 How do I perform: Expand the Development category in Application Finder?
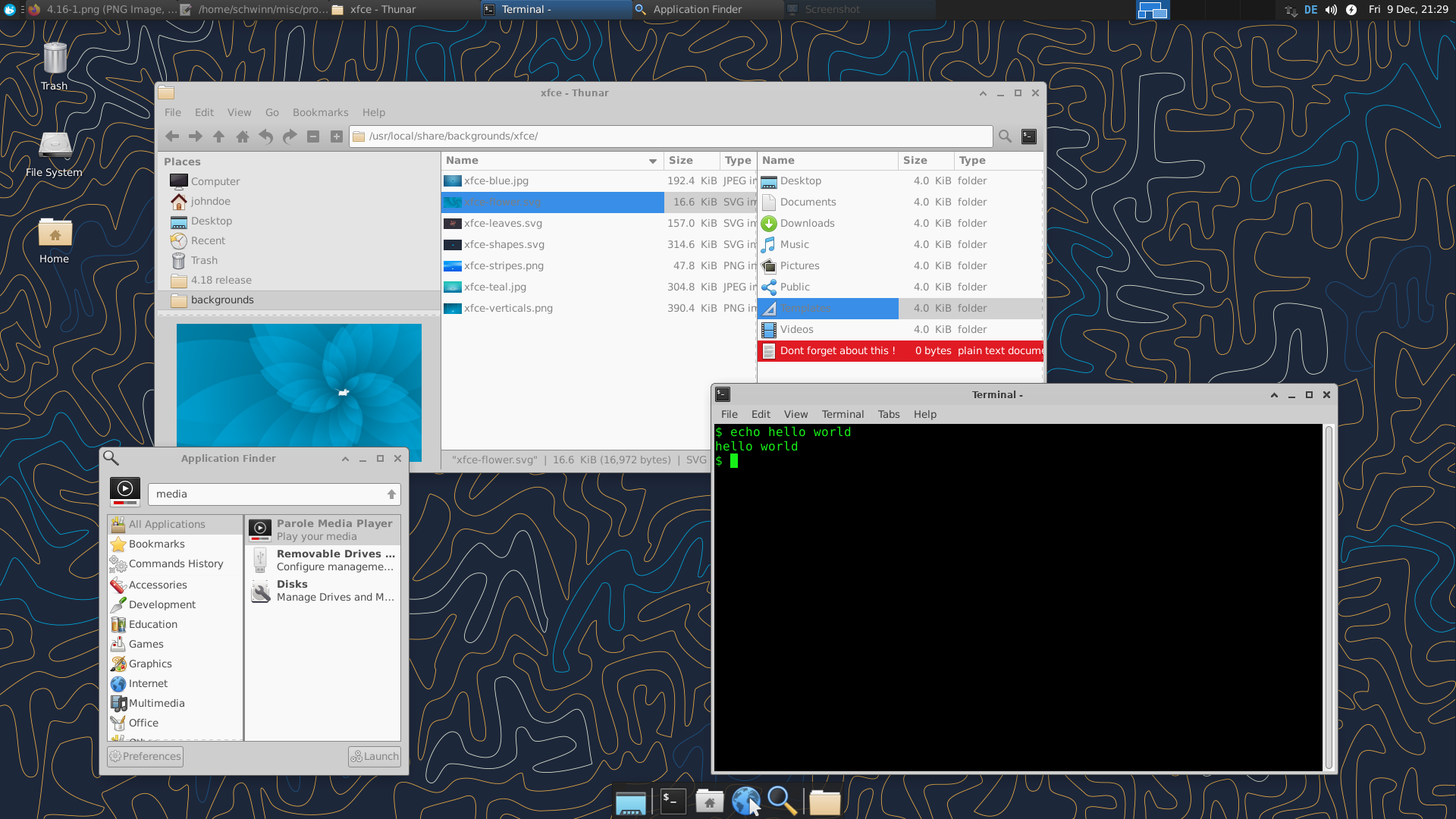point(162,603)
